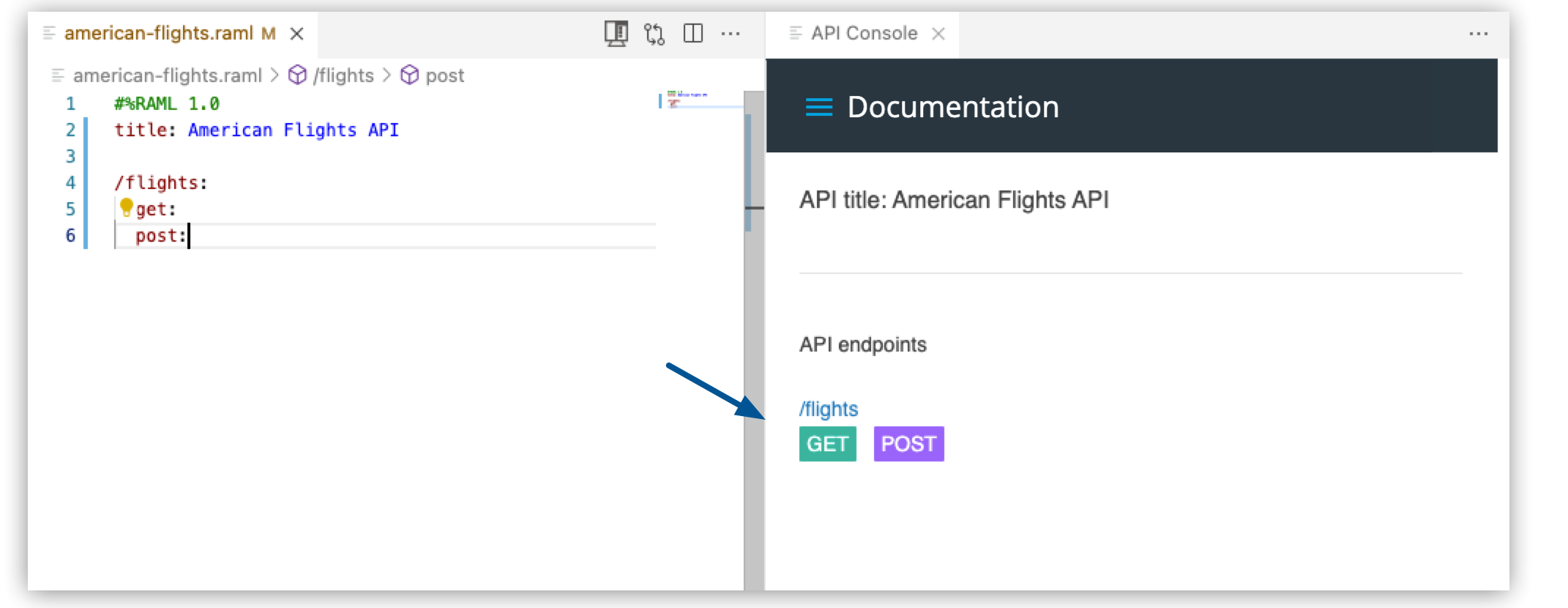Click the 'Documentation' header title
The width and height of the screenshot is (1568, 608).
click(x=953, y=107)
